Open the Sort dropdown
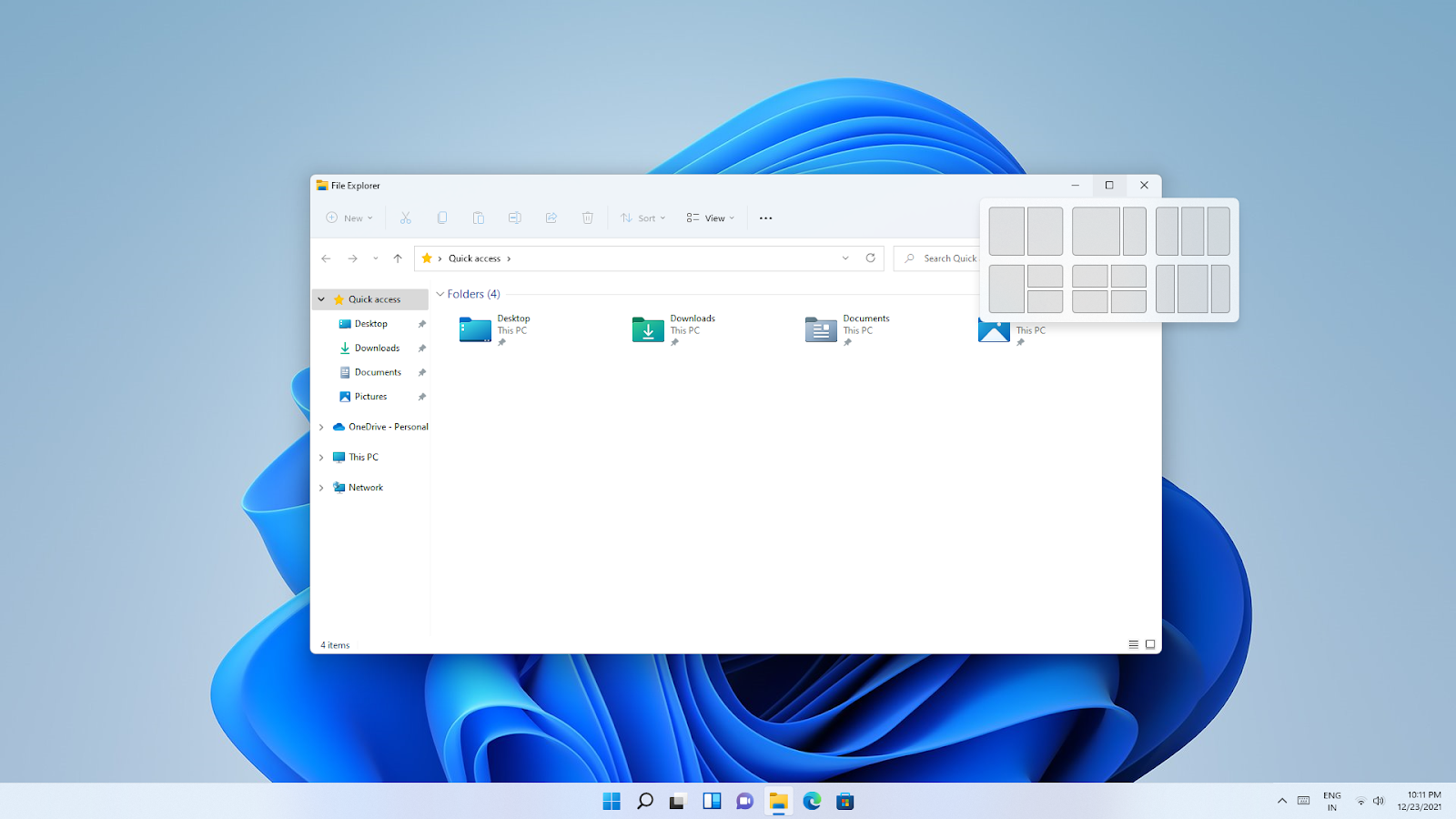Screen dimensions: 1456x819 [643, 218]
